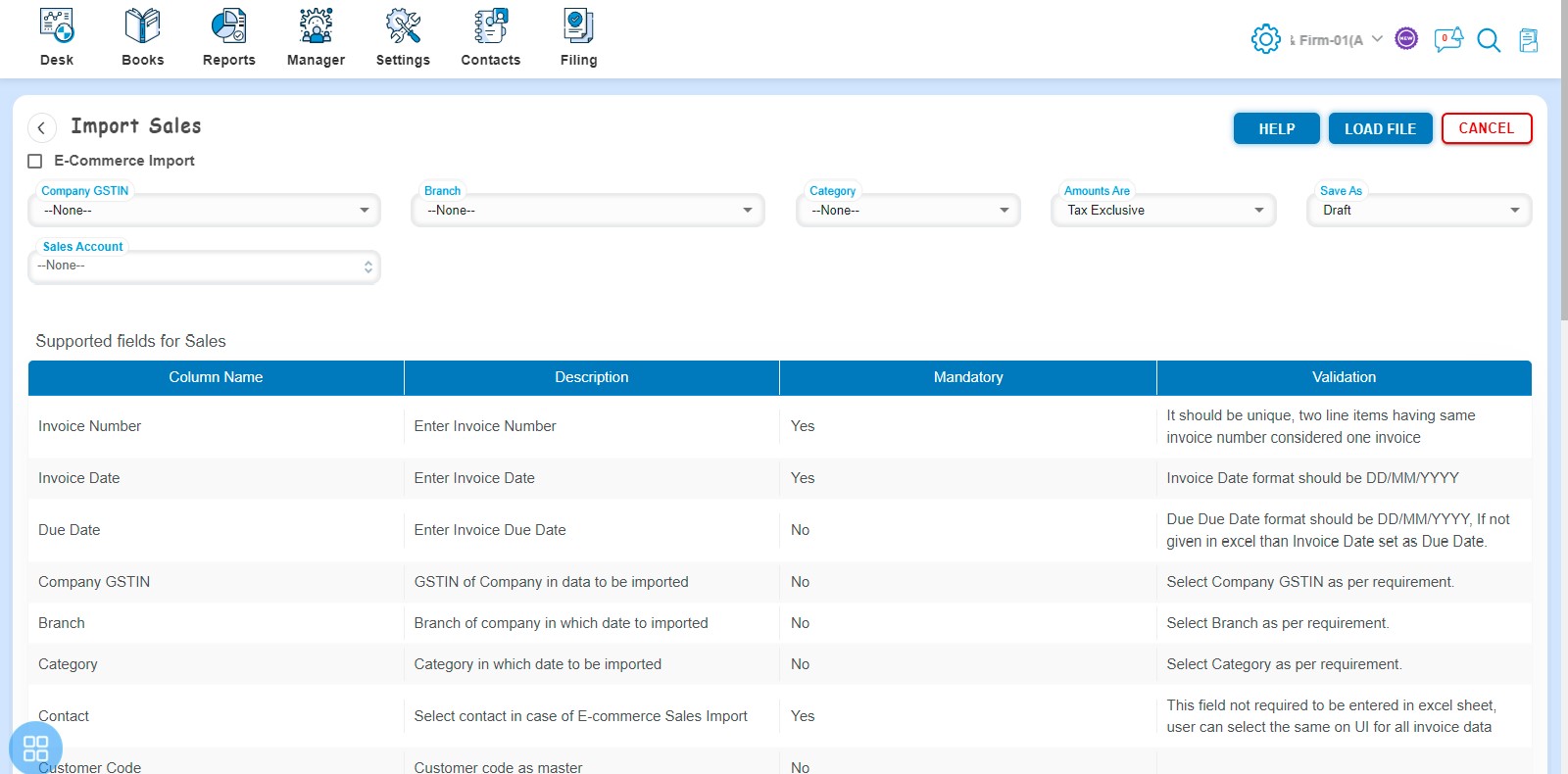The height and width of the screenshot is (774, 1568).
Task: Go back using the arrow beside Import Sales
Action: pyautogui.click(x=41, y=127)
